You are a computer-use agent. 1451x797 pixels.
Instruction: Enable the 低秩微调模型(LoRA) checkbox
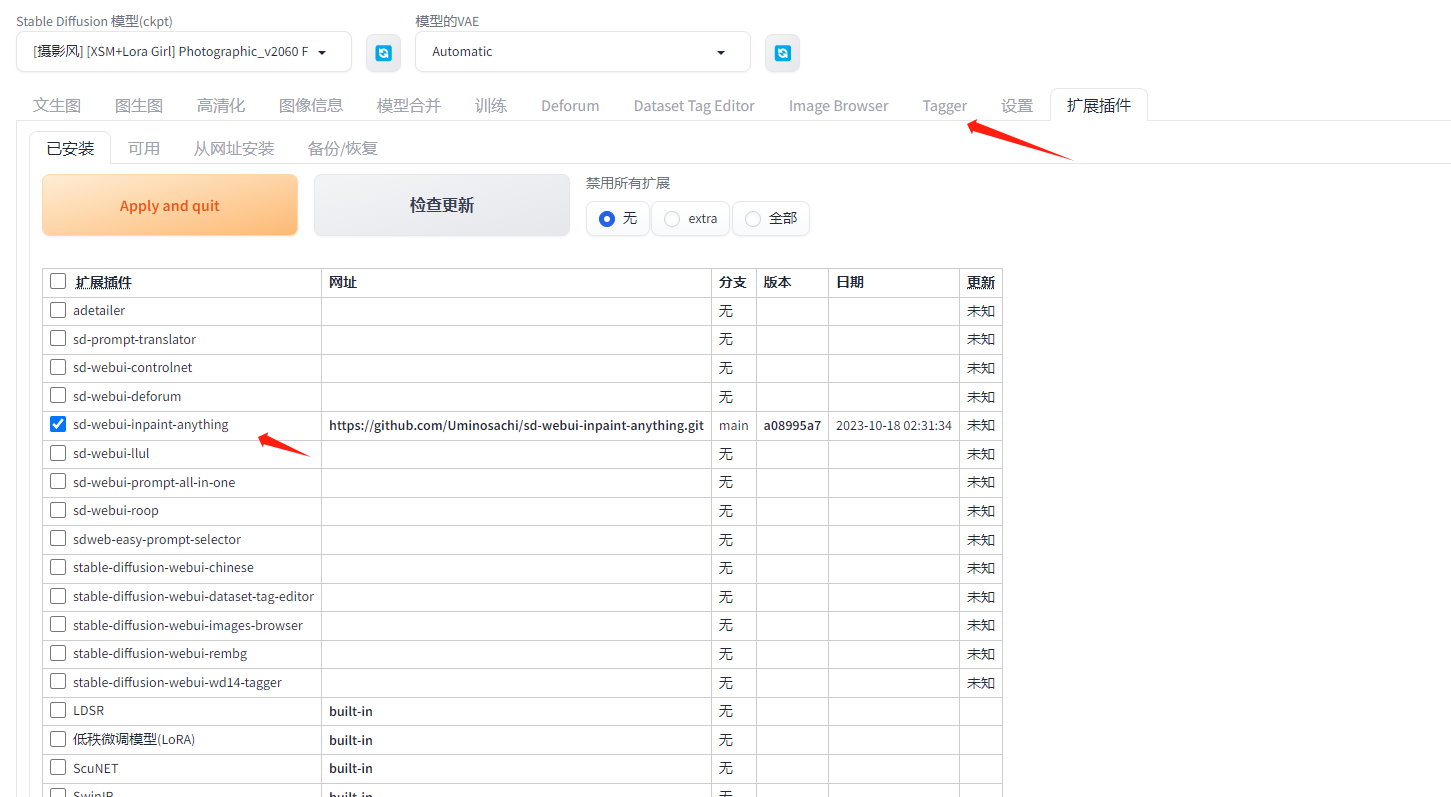(58, 739)
